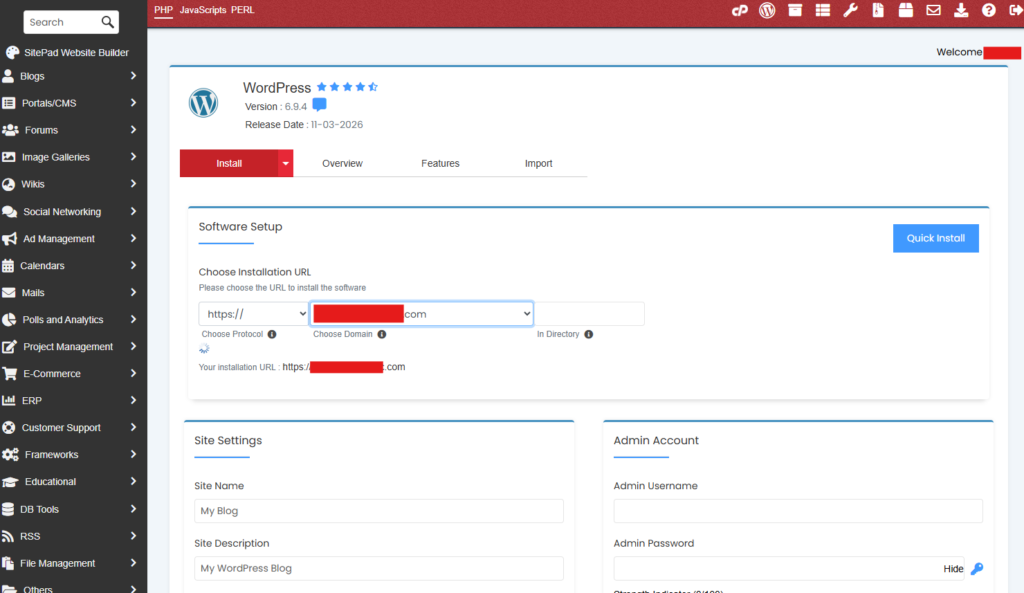The width and height of the screenshot is (1024, 593).
Task: Switch to the Overview tab
Action: (x=342, y=163)
